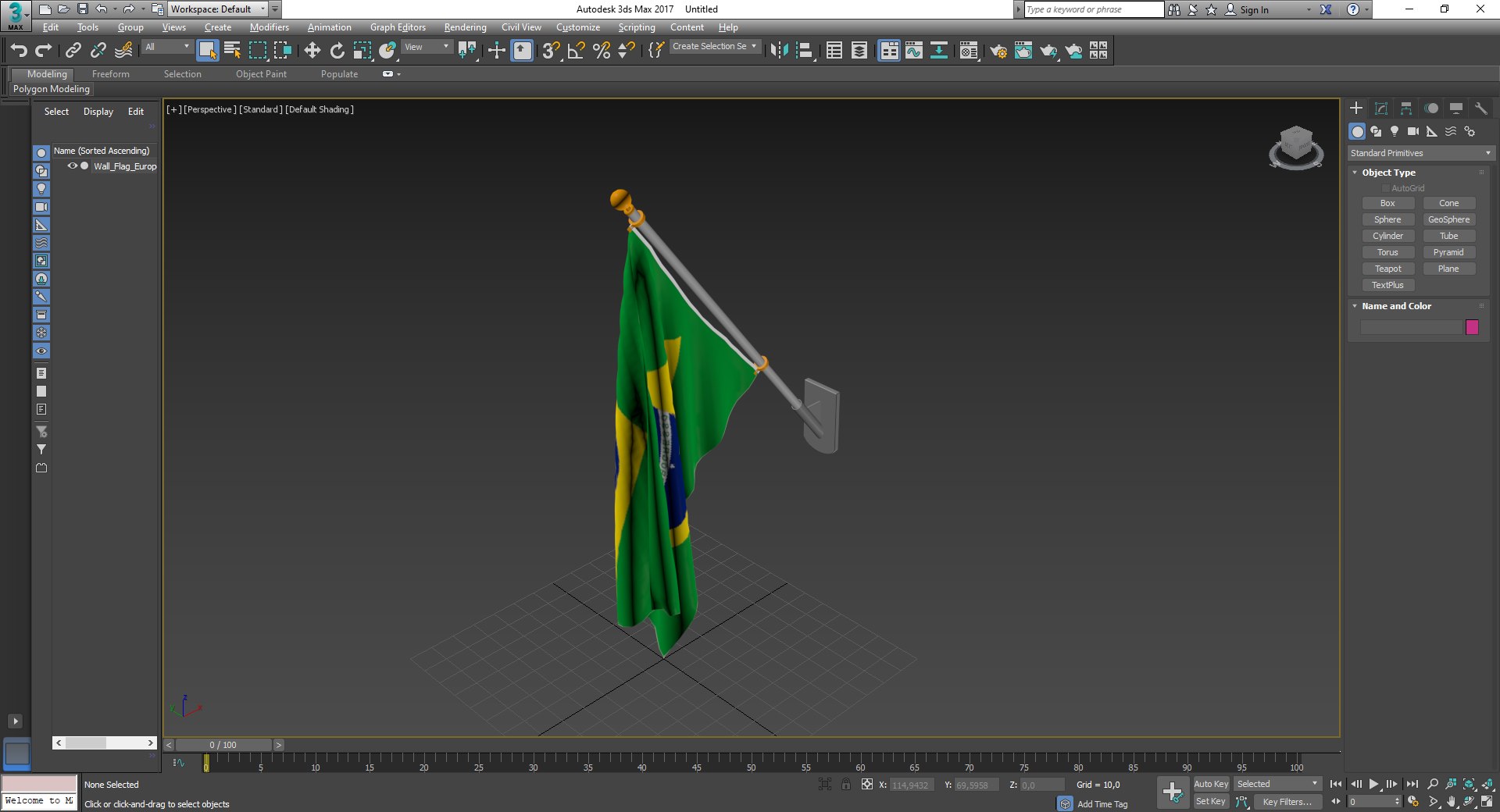Image resolution: width=1500 pixels, height=812 pixels.
Task: Open the Material Editor icon
Action: coord(969,51)
